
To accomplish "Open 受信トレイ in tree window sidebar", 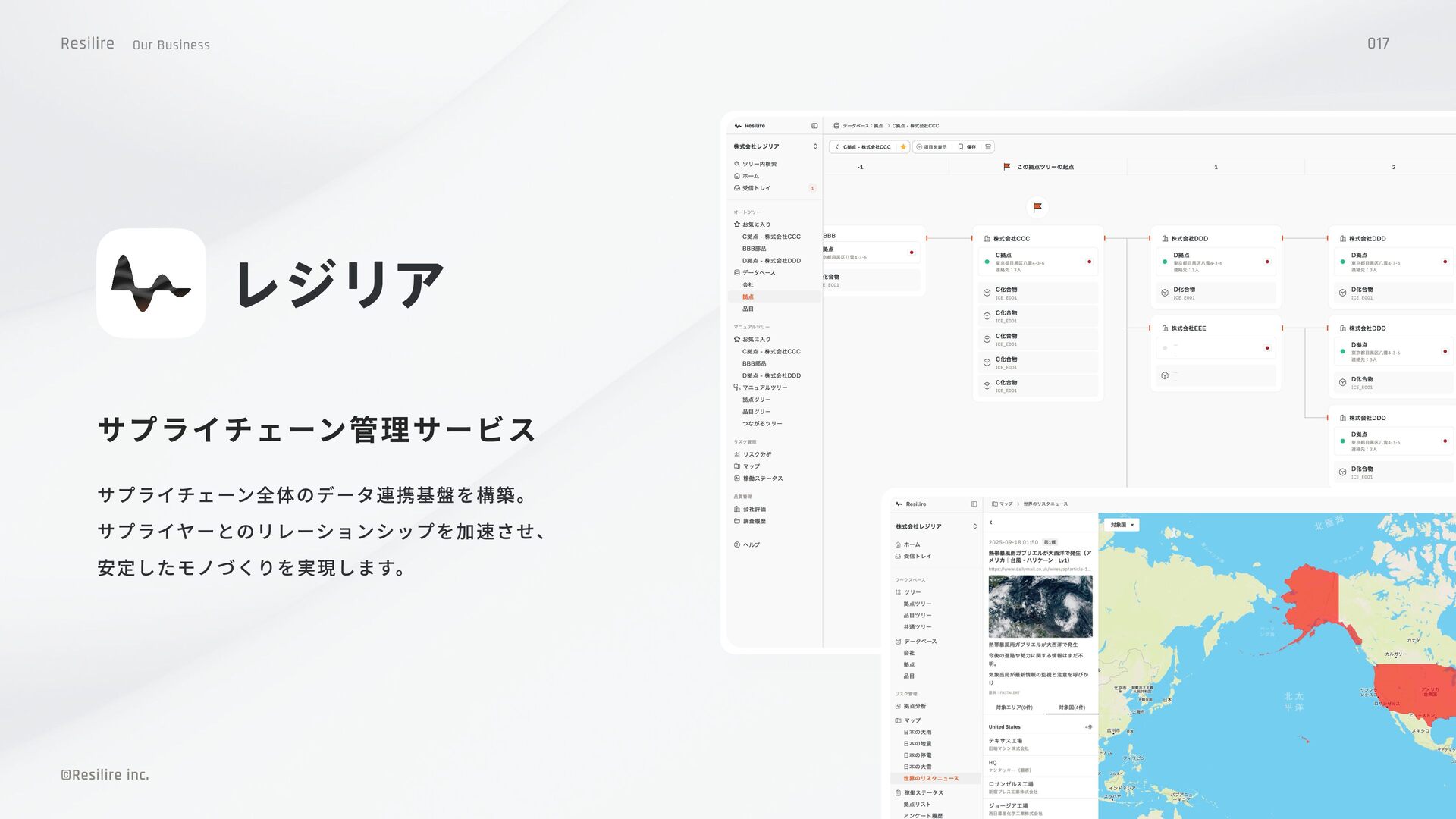I will coord(752,188).
